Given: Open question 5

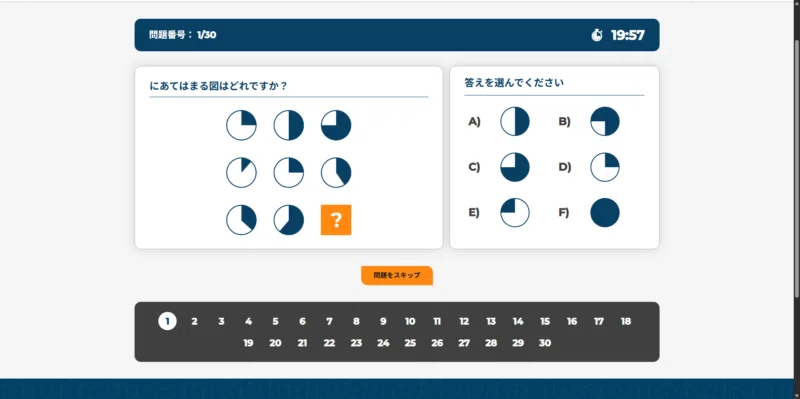Looking at the screenshot, I should pyautogui.click(x=276, y=321).
